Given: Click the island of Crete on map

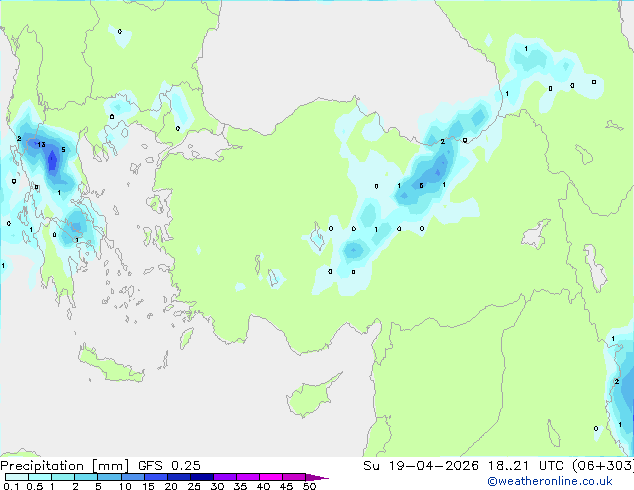Looking at the screenshot, I should point(111,366).
